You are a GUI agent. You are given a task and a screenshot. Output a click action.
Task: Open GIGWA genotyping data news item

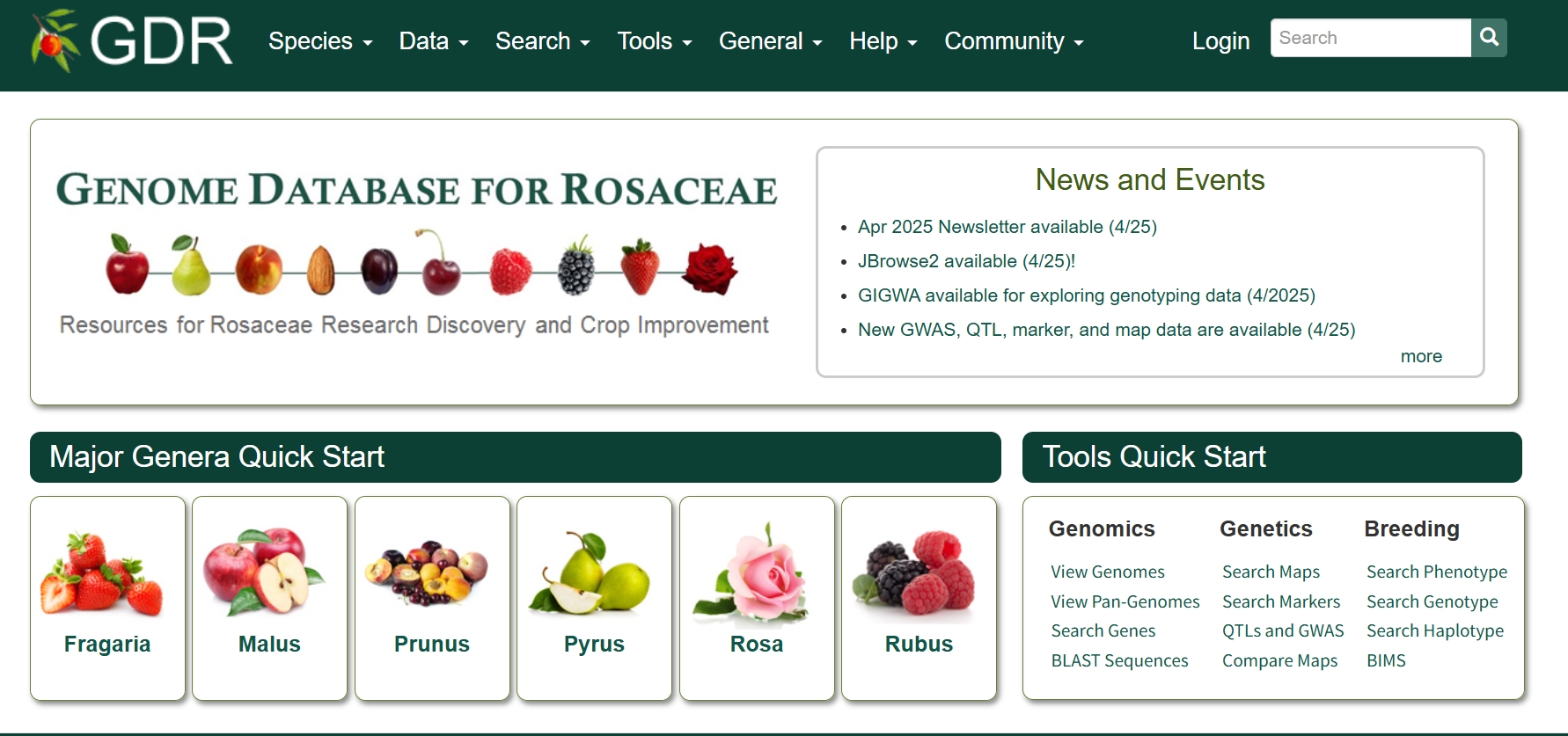pyautogui.click(x=1087, y=295)
